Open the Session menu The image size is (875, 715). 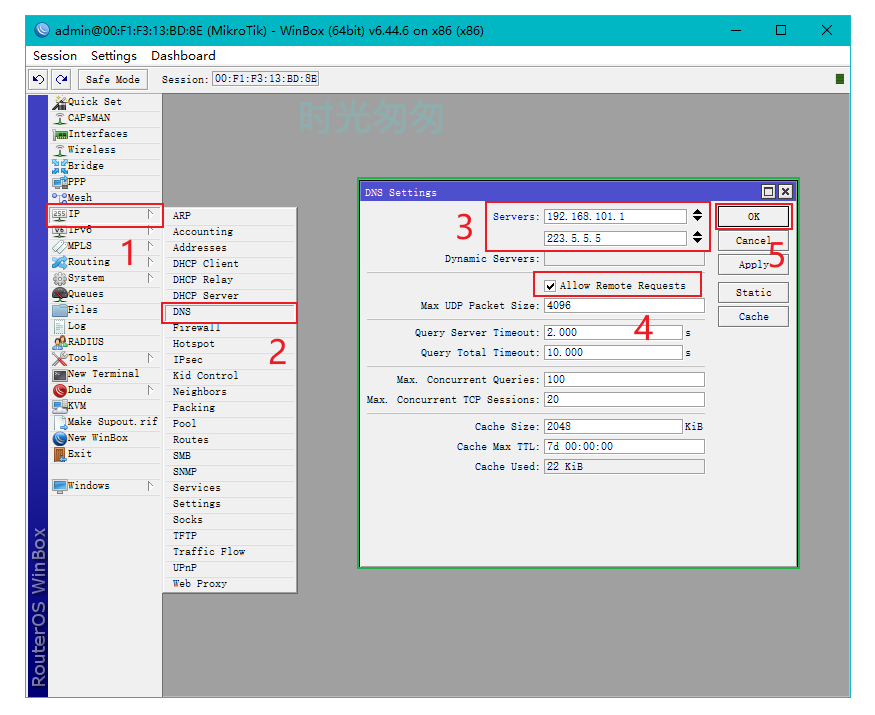[55, 56]
